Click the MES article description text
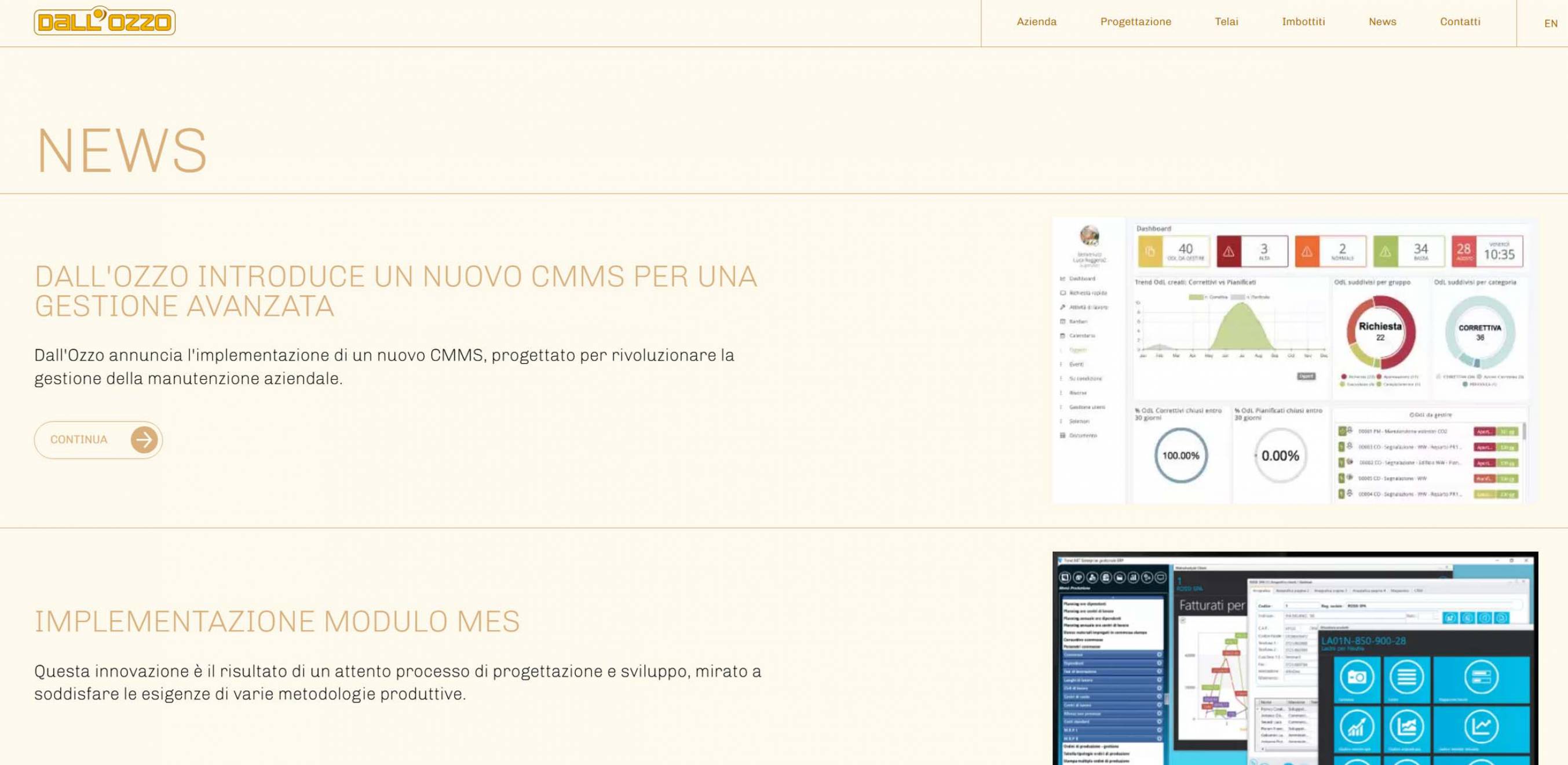Screen dimensions: 1568x765 (x=397, y=683)
